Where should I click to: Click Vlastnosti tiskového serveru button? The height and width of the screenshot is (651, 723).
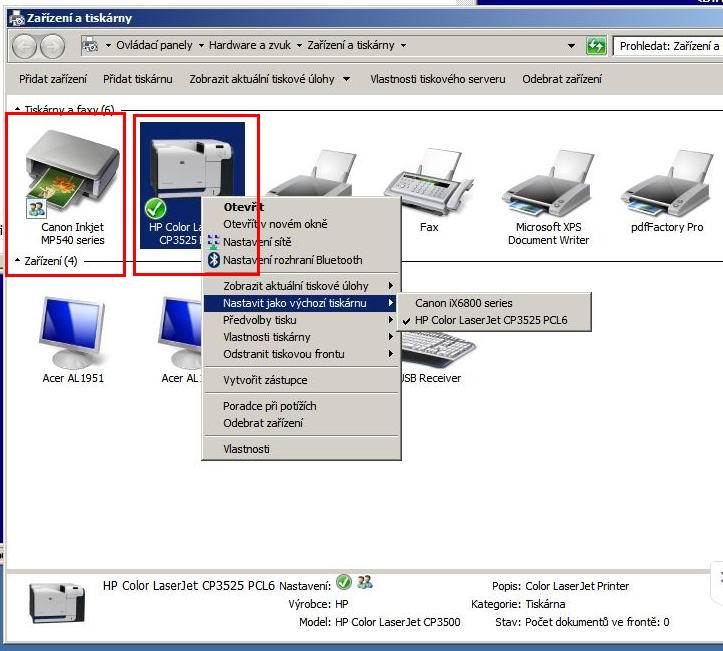pos(438,79)
